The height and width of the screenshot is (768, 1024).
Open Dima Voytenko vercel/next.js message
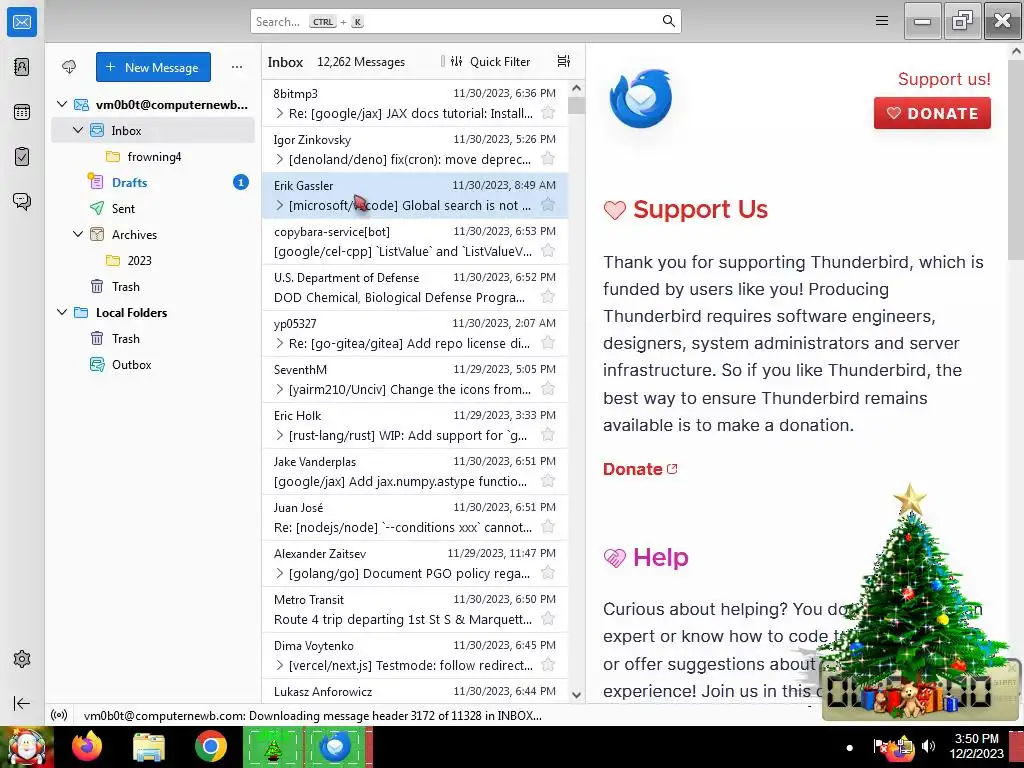click(415, 655)
